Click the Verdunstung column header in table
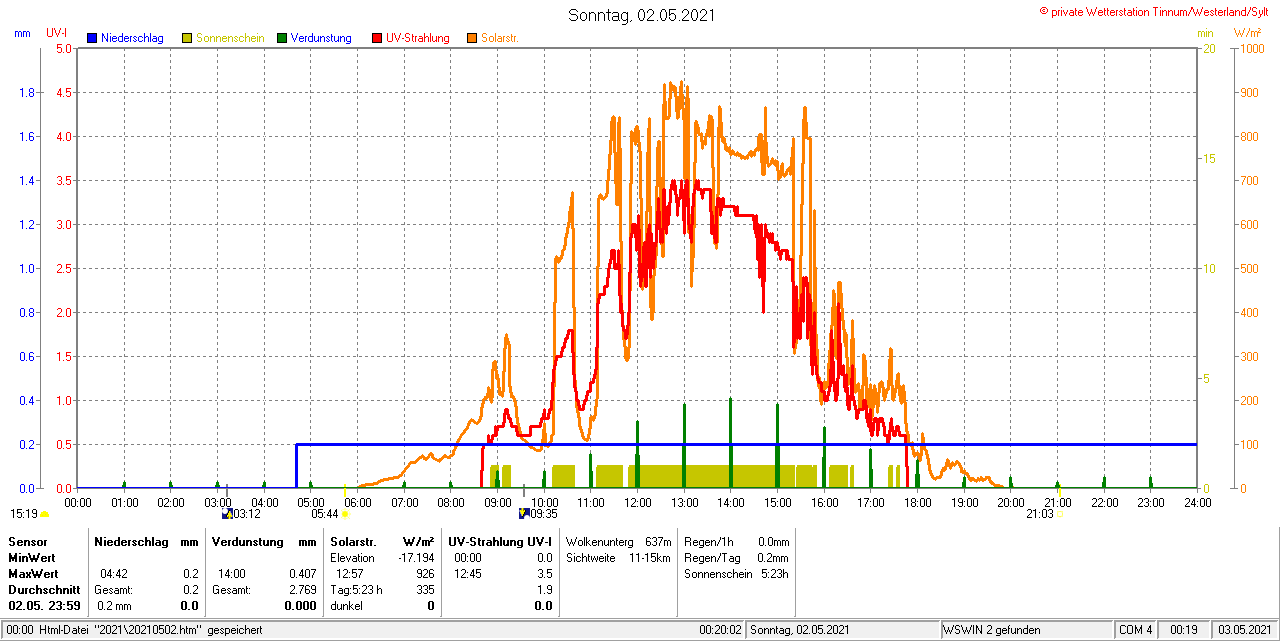Viewport: 1280px width, 641px height. click(248, 541)
